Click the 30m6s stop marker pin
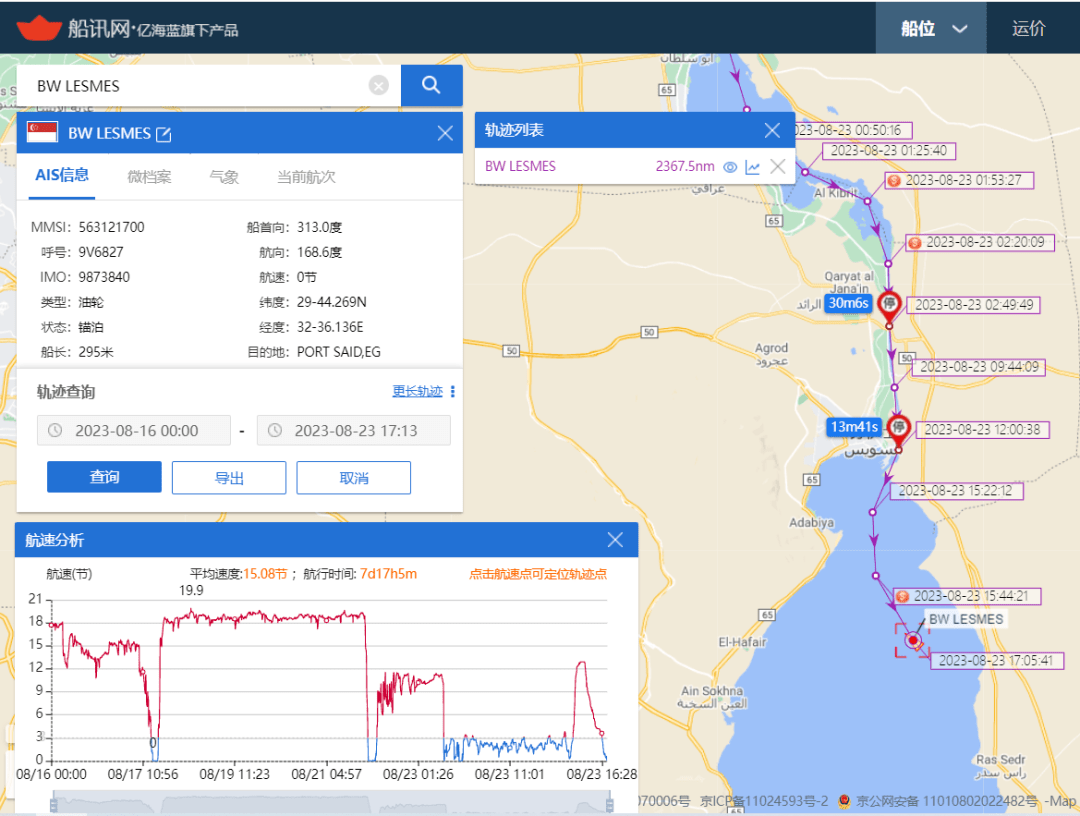This screenshot has width=1080, height=816. [x=889, y=304]
